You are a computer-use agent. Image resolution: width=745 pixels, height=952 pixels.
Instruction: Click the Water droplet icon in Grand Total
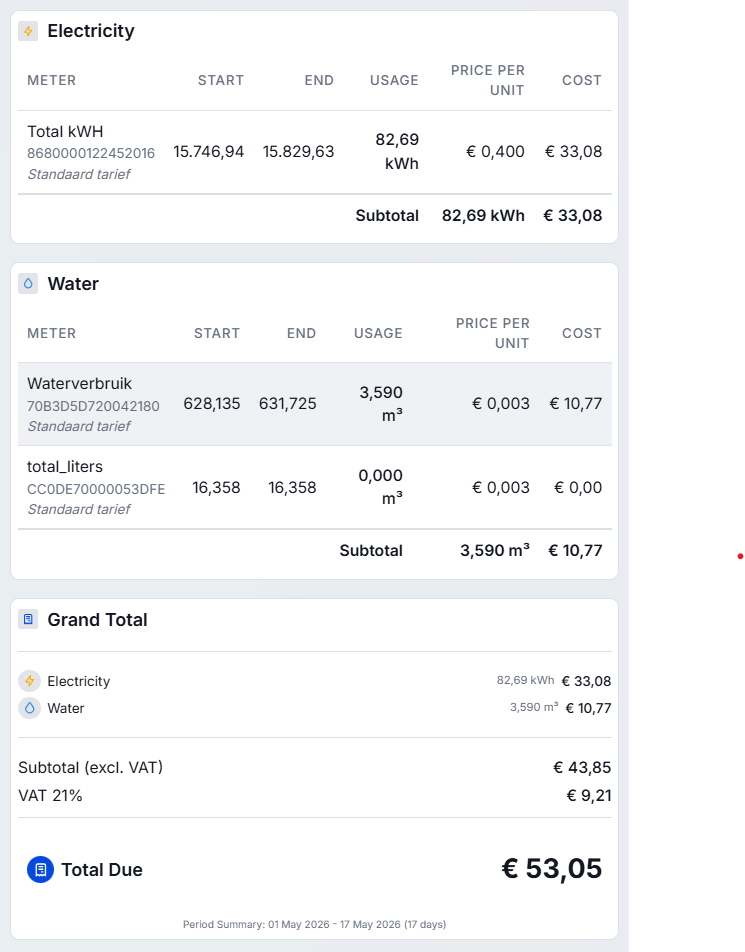pyautogui.click(x=29, y=708)
